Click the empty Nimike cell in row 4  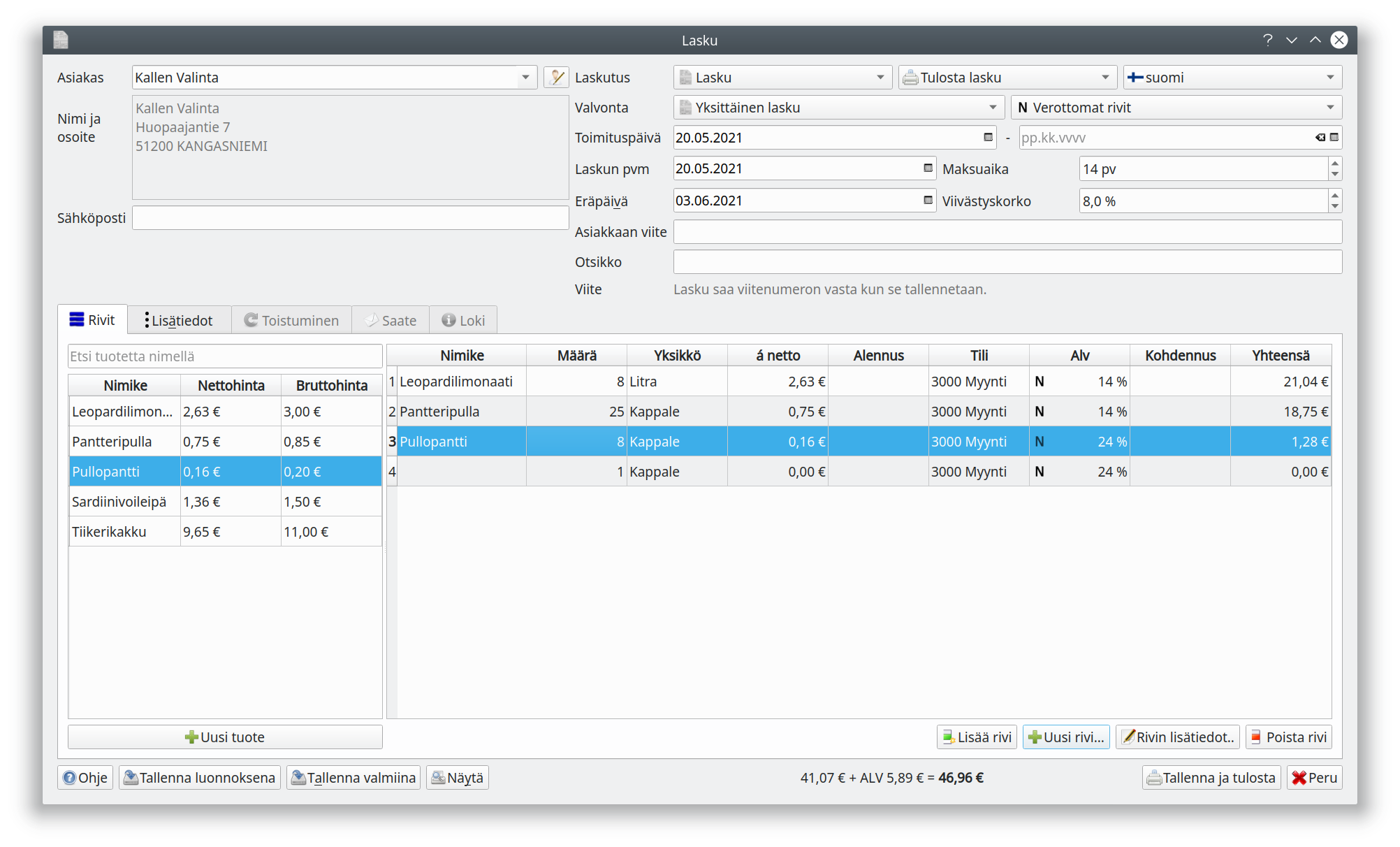pyautogui.click(x=462, y=472)
